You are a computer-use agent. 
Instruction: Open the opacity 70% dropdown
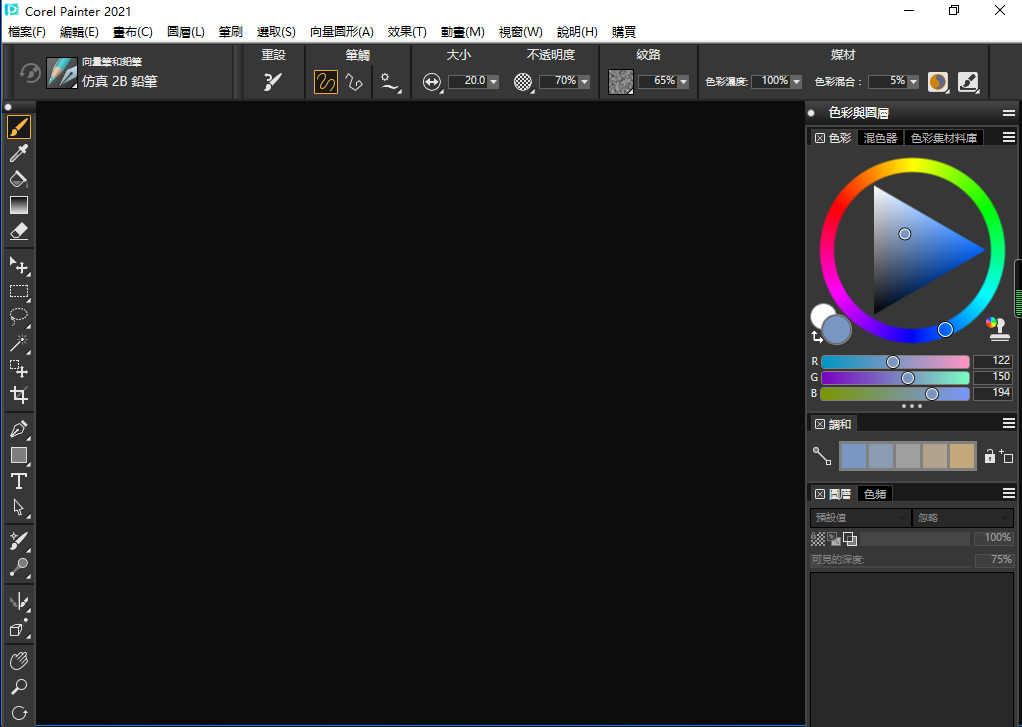584,82
